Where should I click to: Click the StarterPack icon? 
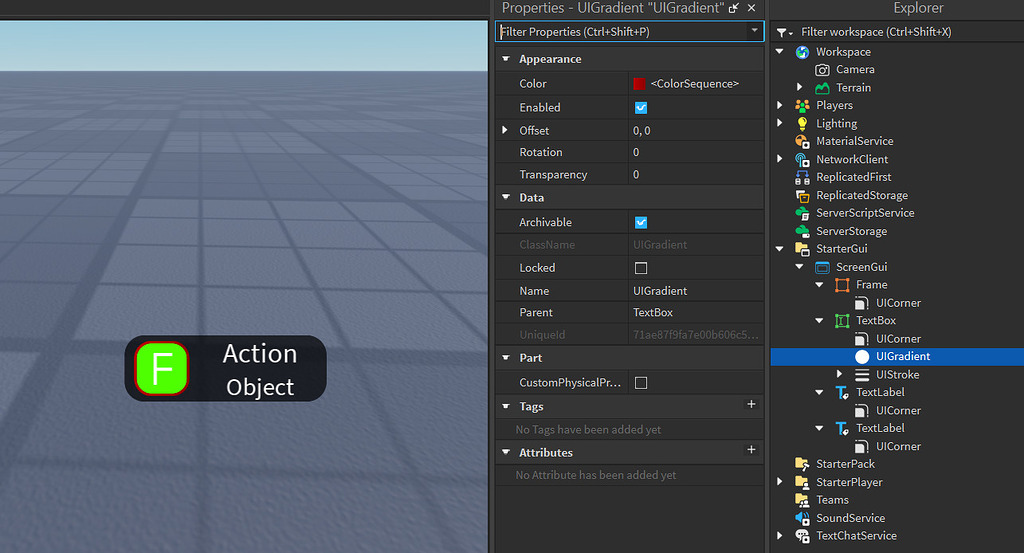(x=802, y=464)
